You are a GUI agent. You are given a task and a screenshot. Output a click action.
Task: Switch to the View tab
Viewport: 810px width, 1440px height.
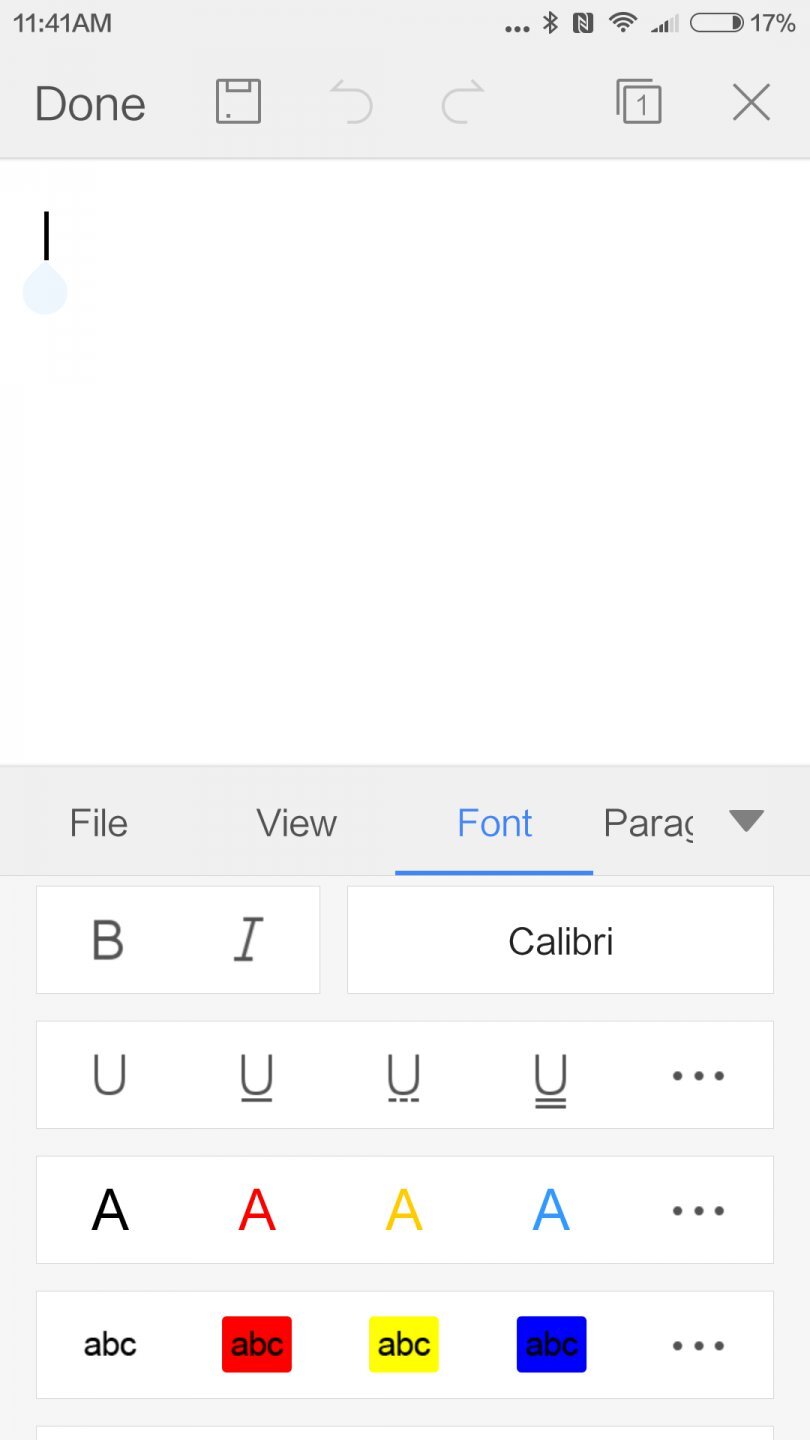pos(296,823)
